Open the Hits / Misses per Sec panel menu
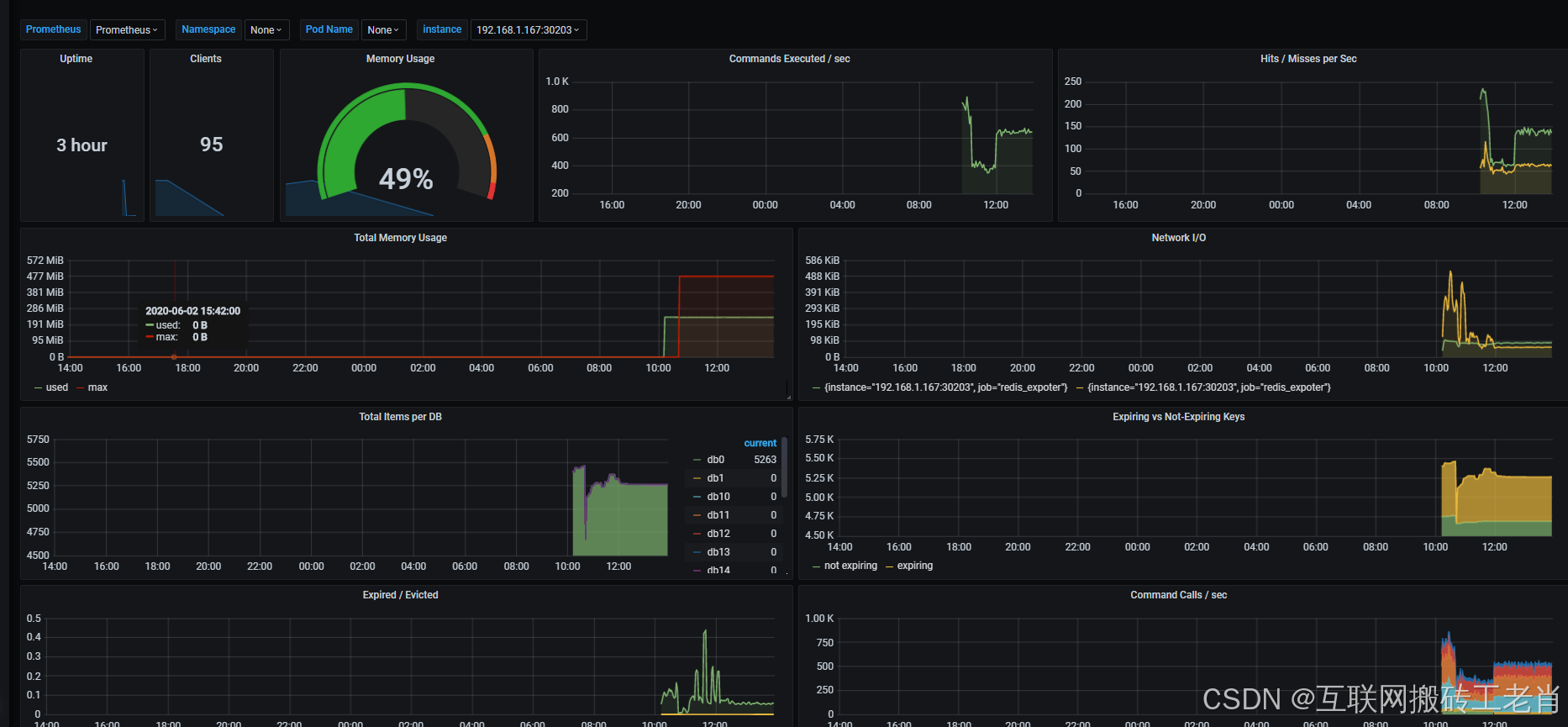 point(1308,59)
